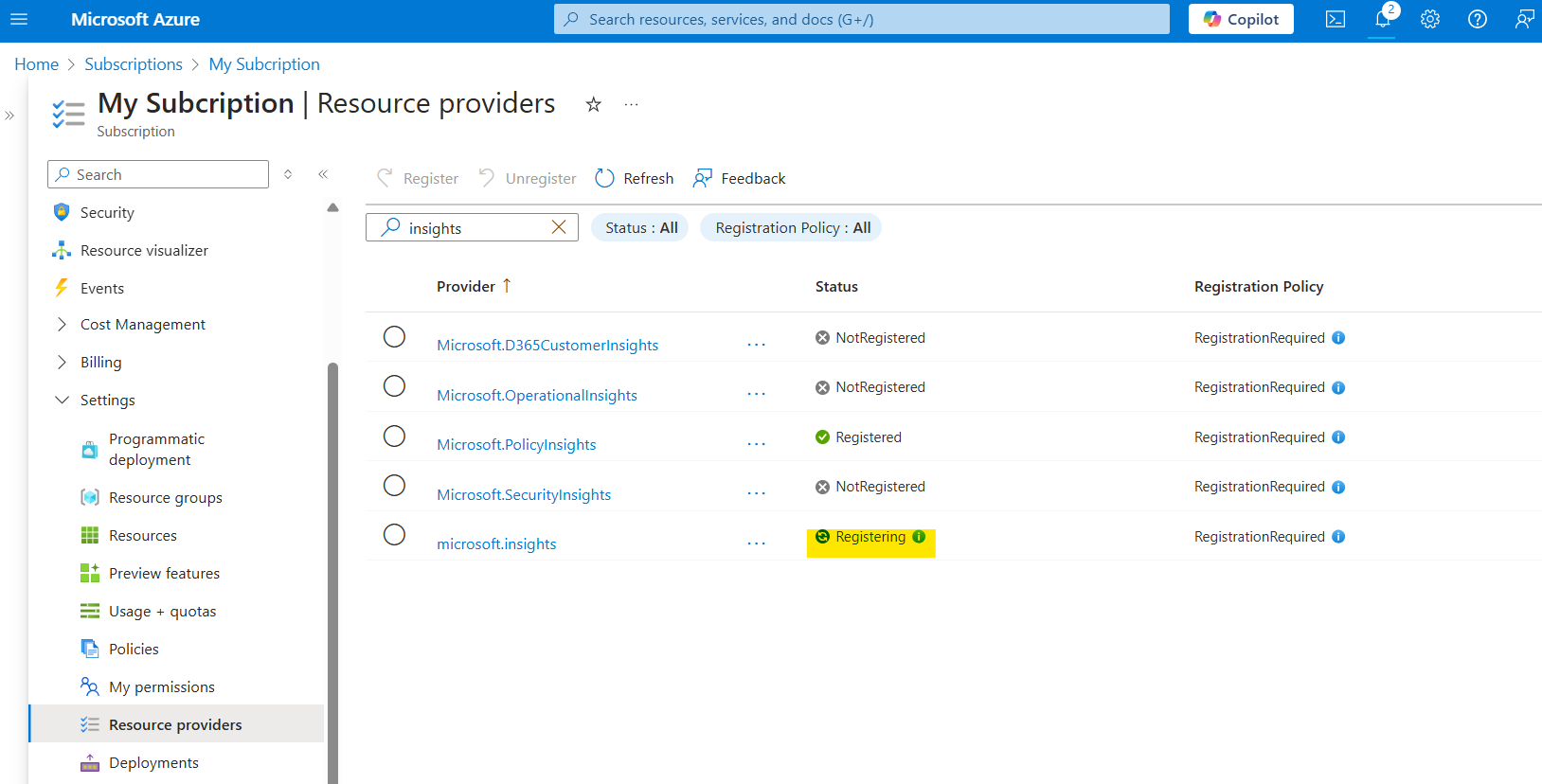Clear the insights filter text
This screenshot has height=784, width=1542.
pyautogui.click(x=559, y=227)
